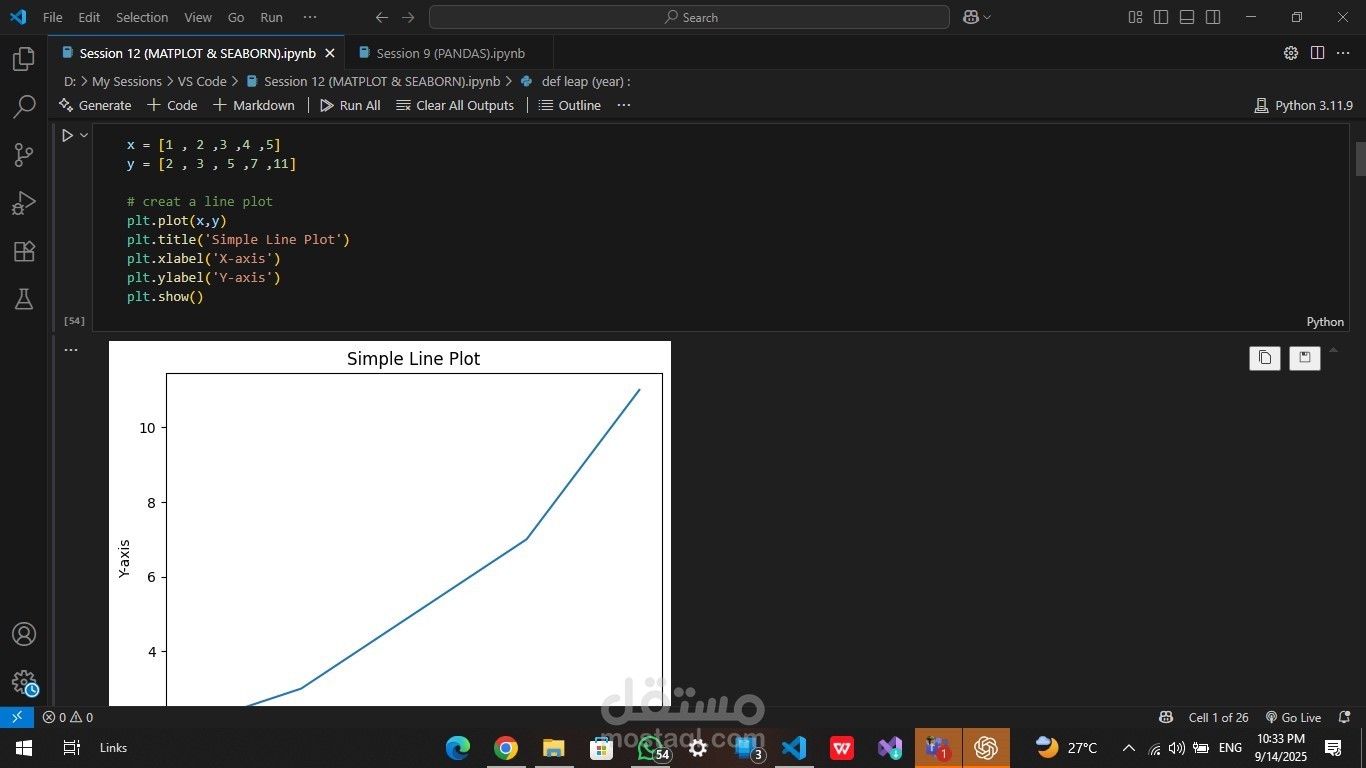Open the Windows Start menu
1366x768 pixels.
click(23, 748)
